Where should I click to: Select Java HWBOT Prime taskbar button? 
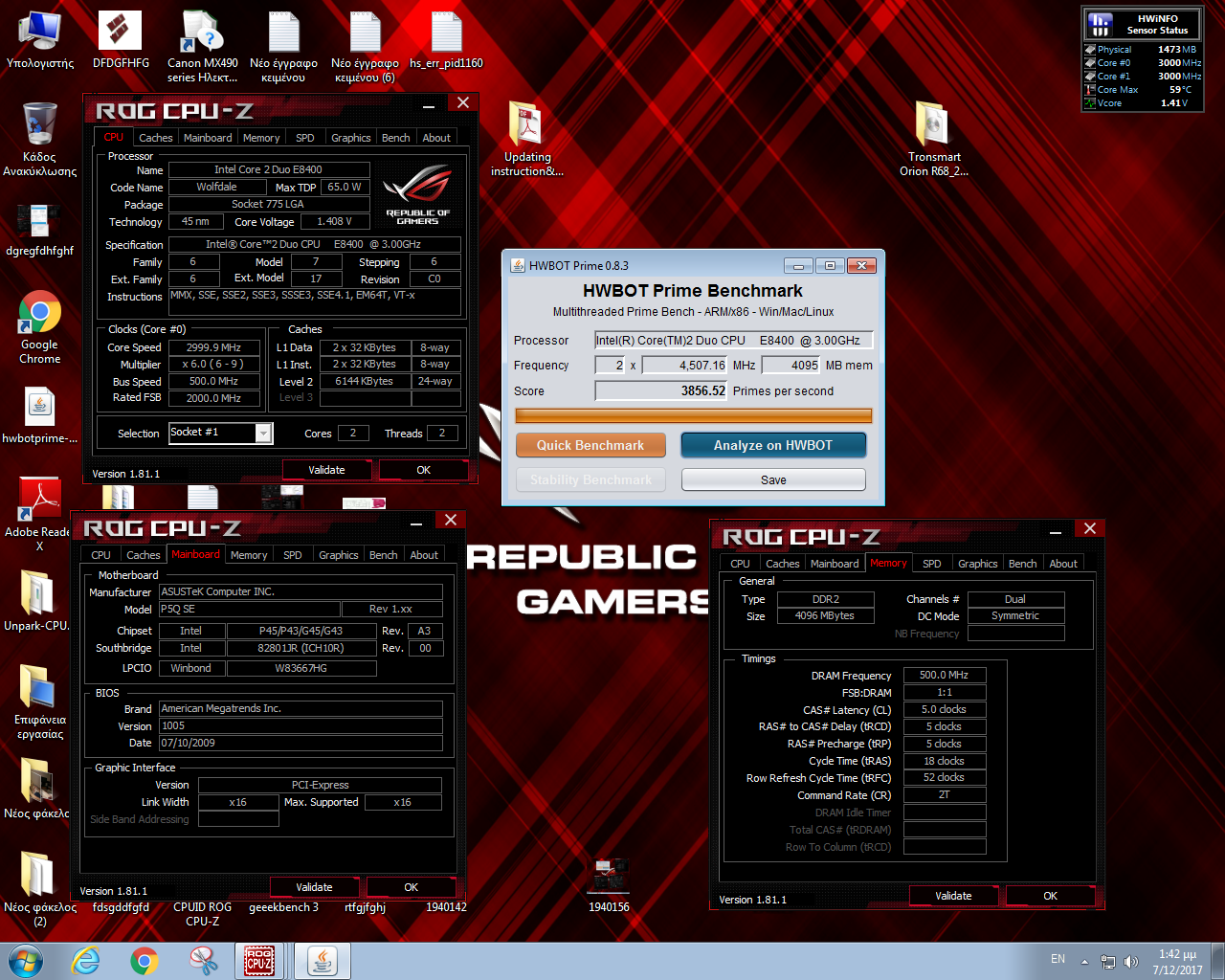click(x=323, y=961)
